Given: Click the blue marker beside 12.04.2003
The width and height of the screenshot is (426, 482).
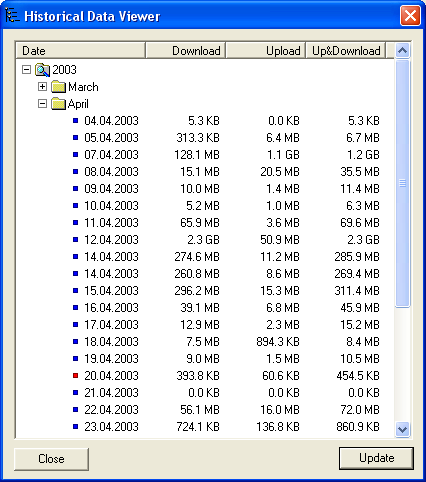Looking at the screenshot, I should point(75,240).
